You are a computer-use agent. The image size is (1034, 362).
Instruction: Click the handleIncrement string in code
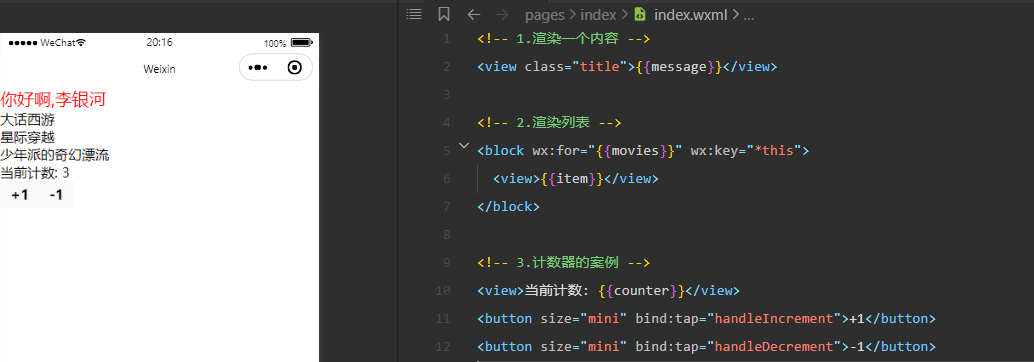pyautogui.click(x=774, y=318)
